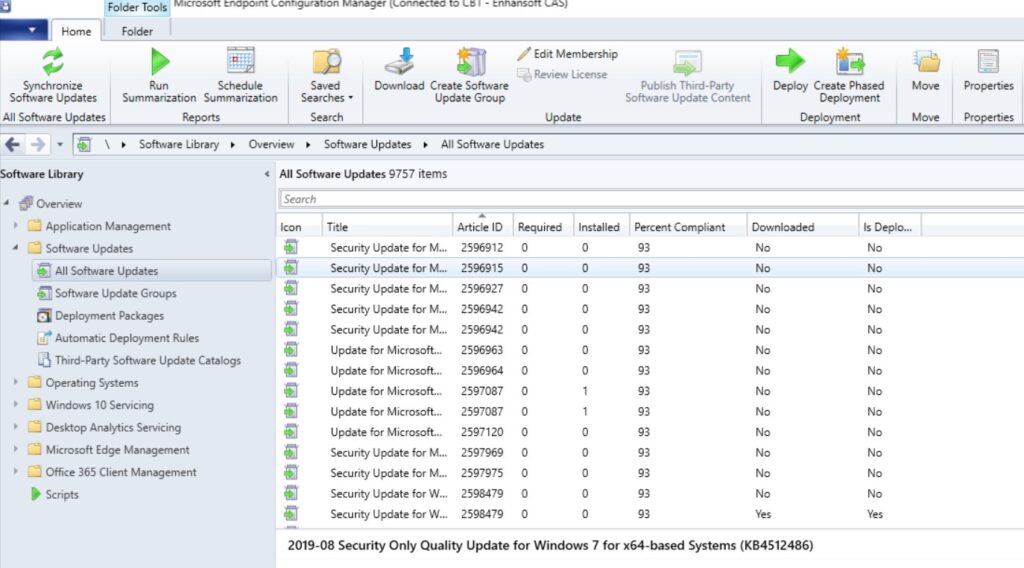Screen dimensions: 1024x568
Task: Expand the Application Management node
Action: click(16, 226)
